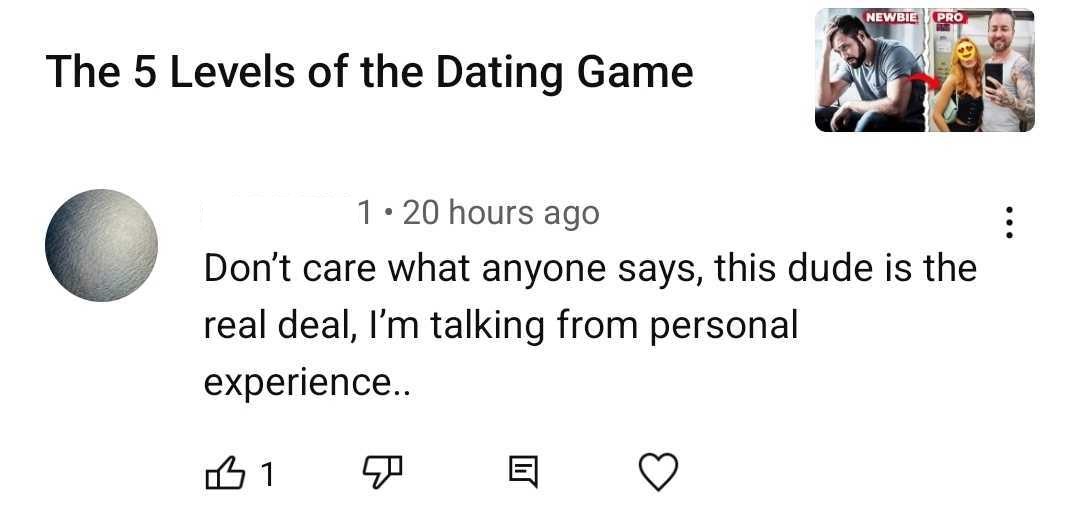
Task: Open replies using the comment icon
Action: [521, 472]
